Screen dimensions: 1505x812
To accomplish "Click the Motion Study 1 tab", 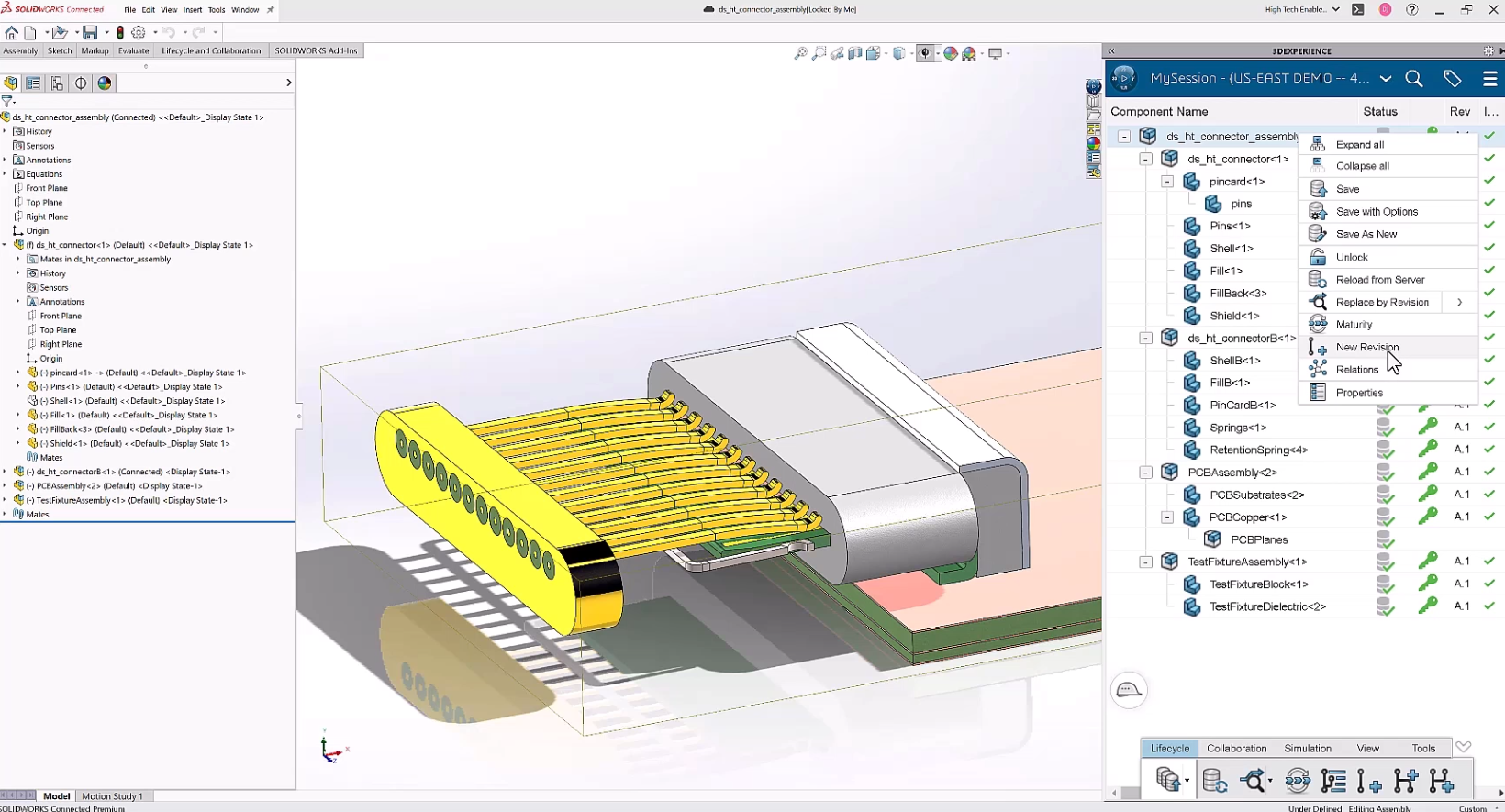I will [112, 796].
